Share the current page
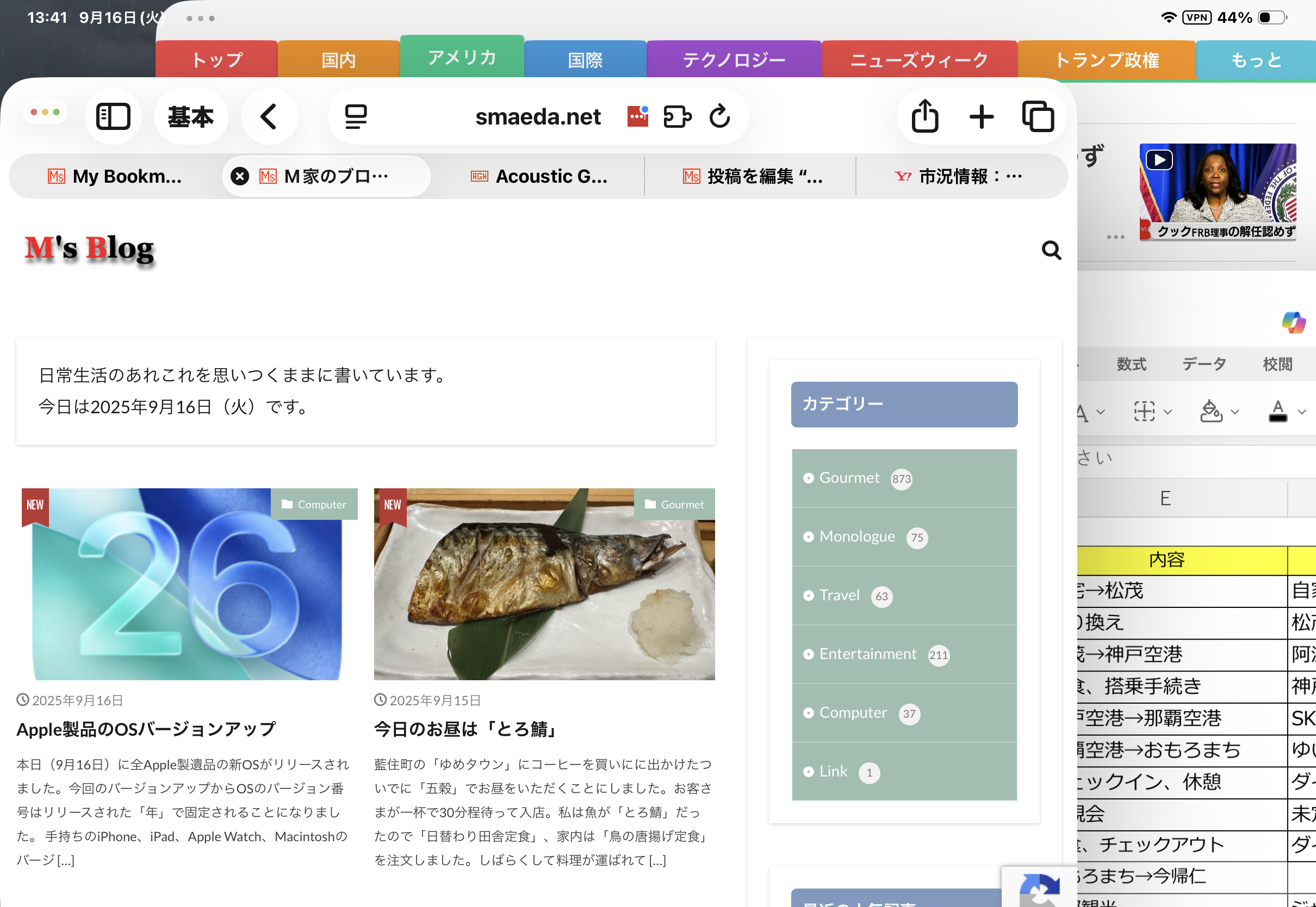Image resolution: width=1316 pixels, height=907 pixels. 925,116
